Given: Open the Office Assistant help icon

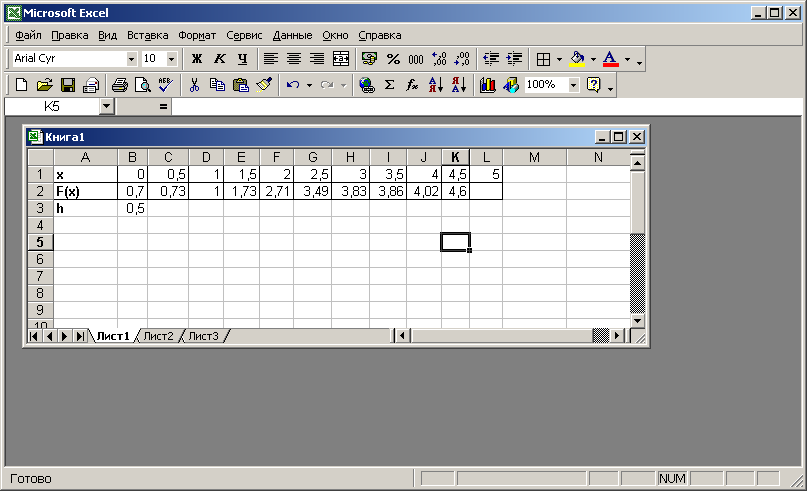Looking at the screenshot, I should click(x=593, y=84).
